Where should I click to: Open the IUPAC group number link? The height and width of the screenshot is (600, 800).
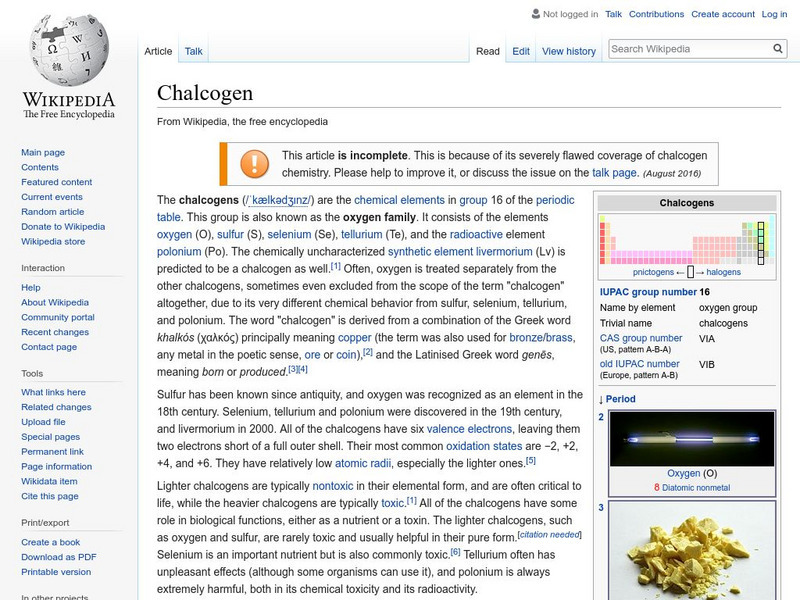pyautogui.click(x=648, y=292)
